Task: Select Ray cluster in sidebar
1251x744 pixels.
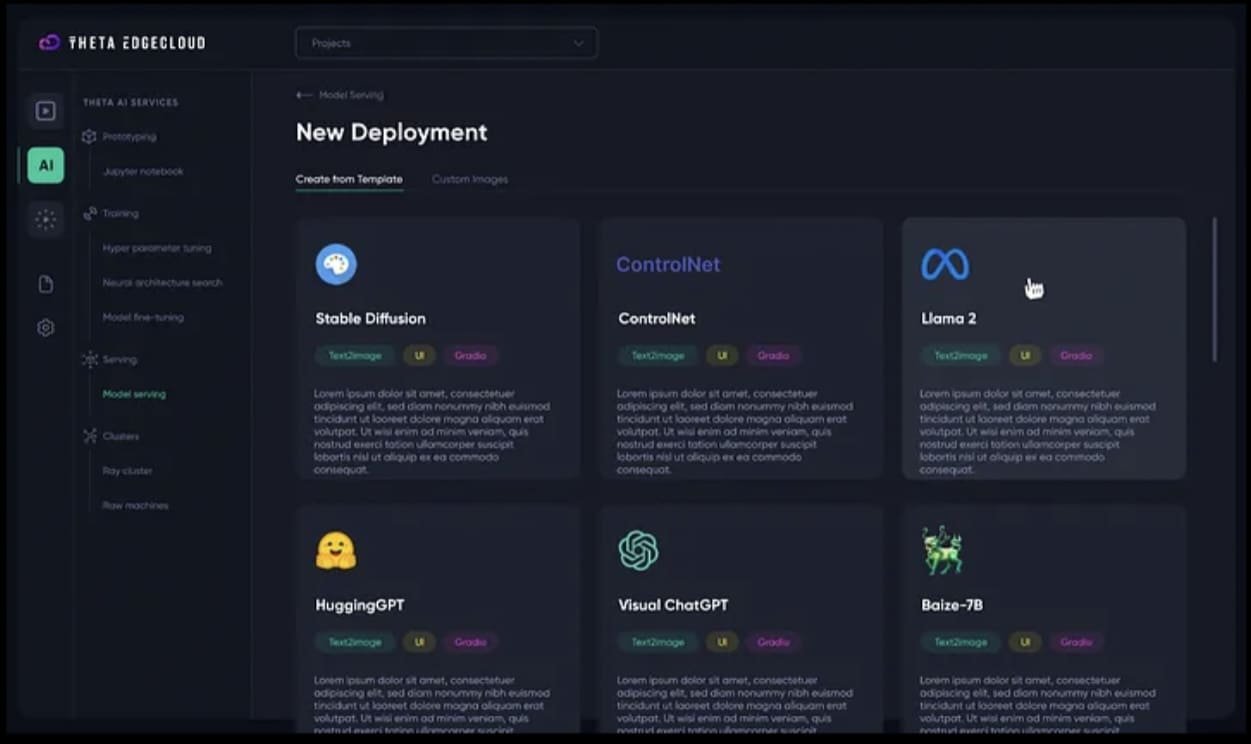Action: [x=128, y=471]
